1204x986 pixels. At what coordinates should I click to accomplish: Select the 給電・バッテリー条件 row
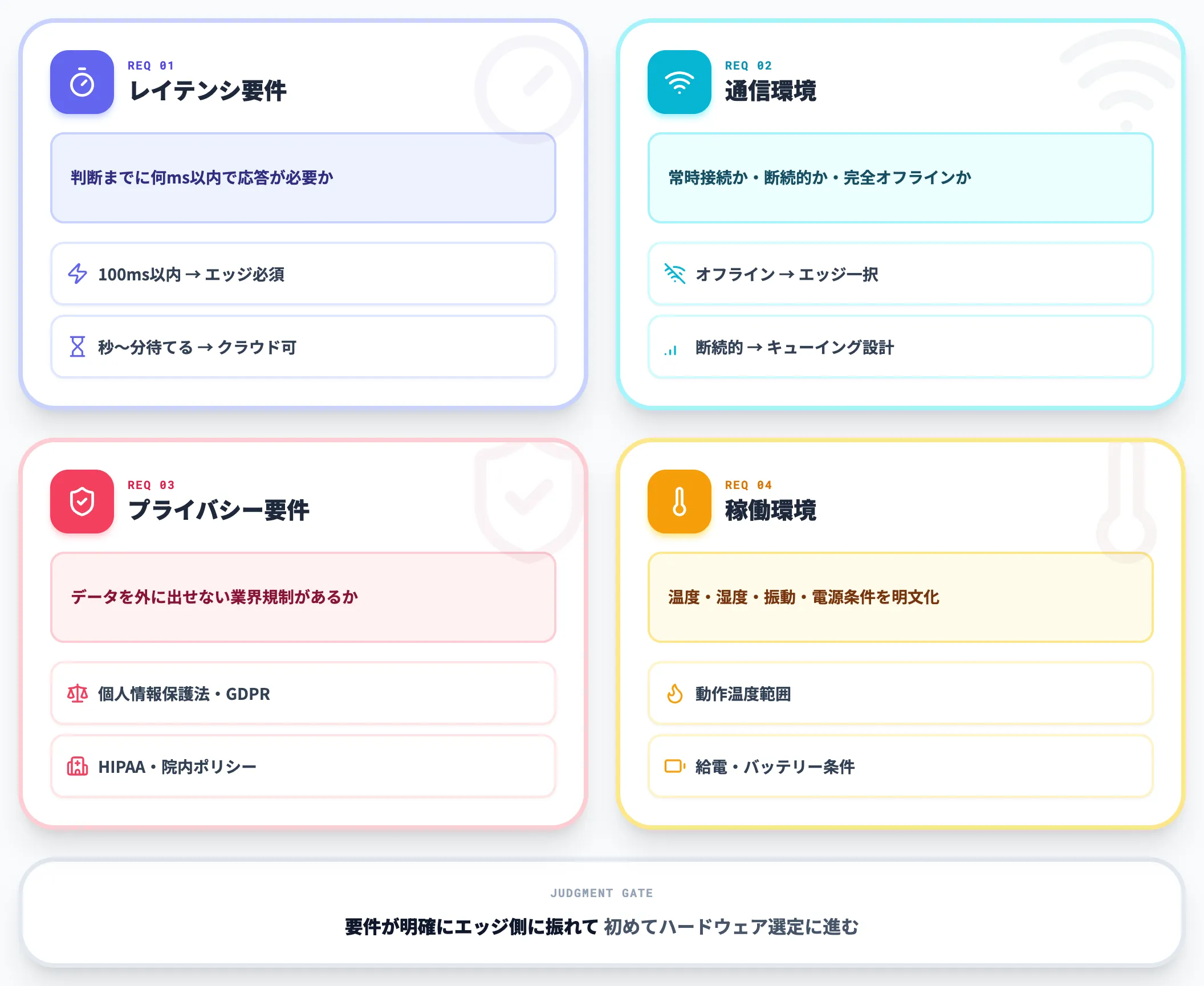pyautogui.click(x=901, y=767)
